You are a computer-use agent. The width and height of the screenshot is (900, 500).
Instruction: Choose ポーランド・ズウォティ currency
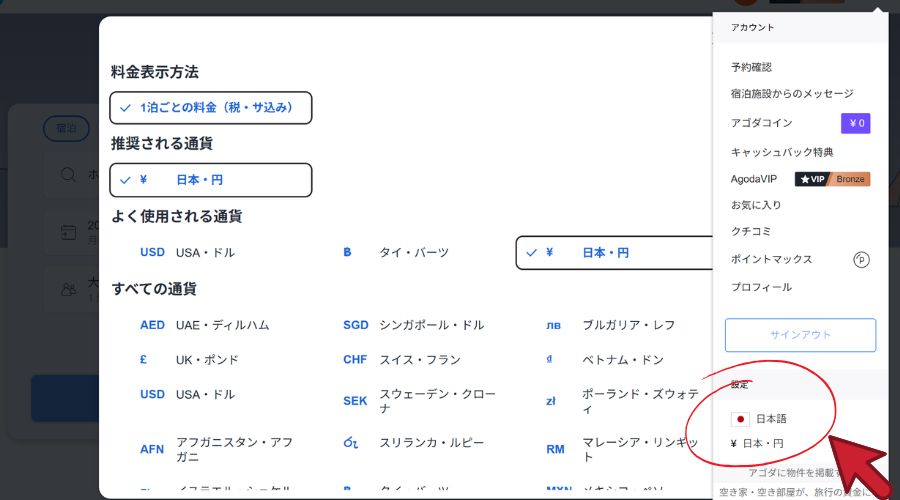coord(623,401)
